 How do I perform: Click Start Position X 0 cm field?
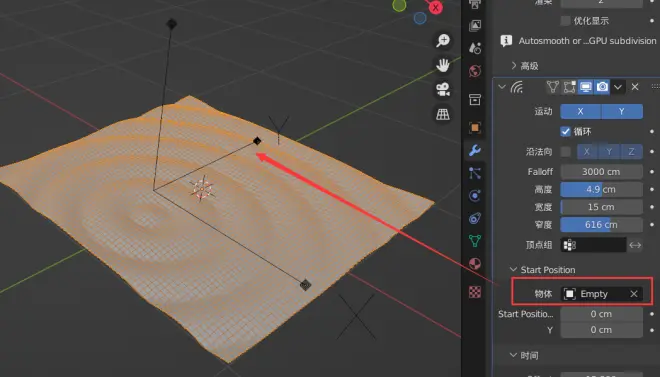coord(601,314)
